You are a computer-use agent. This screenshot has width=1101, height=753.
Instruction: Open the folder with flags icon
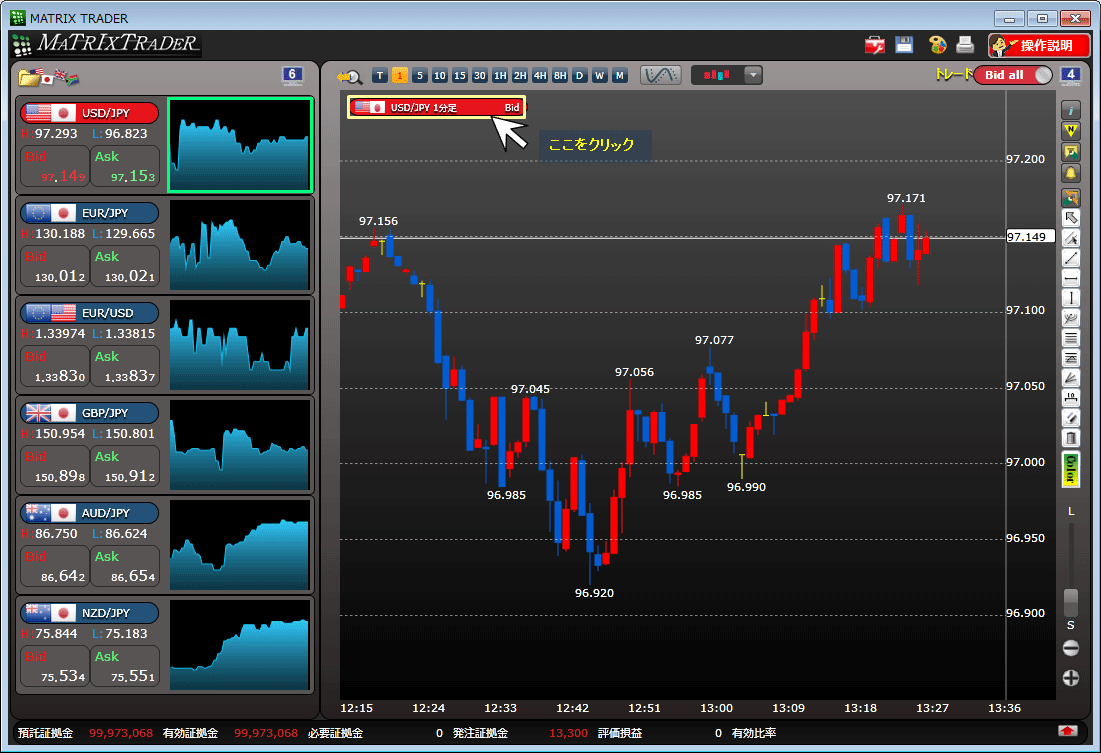pyautogui.click(x=48, y=77)
